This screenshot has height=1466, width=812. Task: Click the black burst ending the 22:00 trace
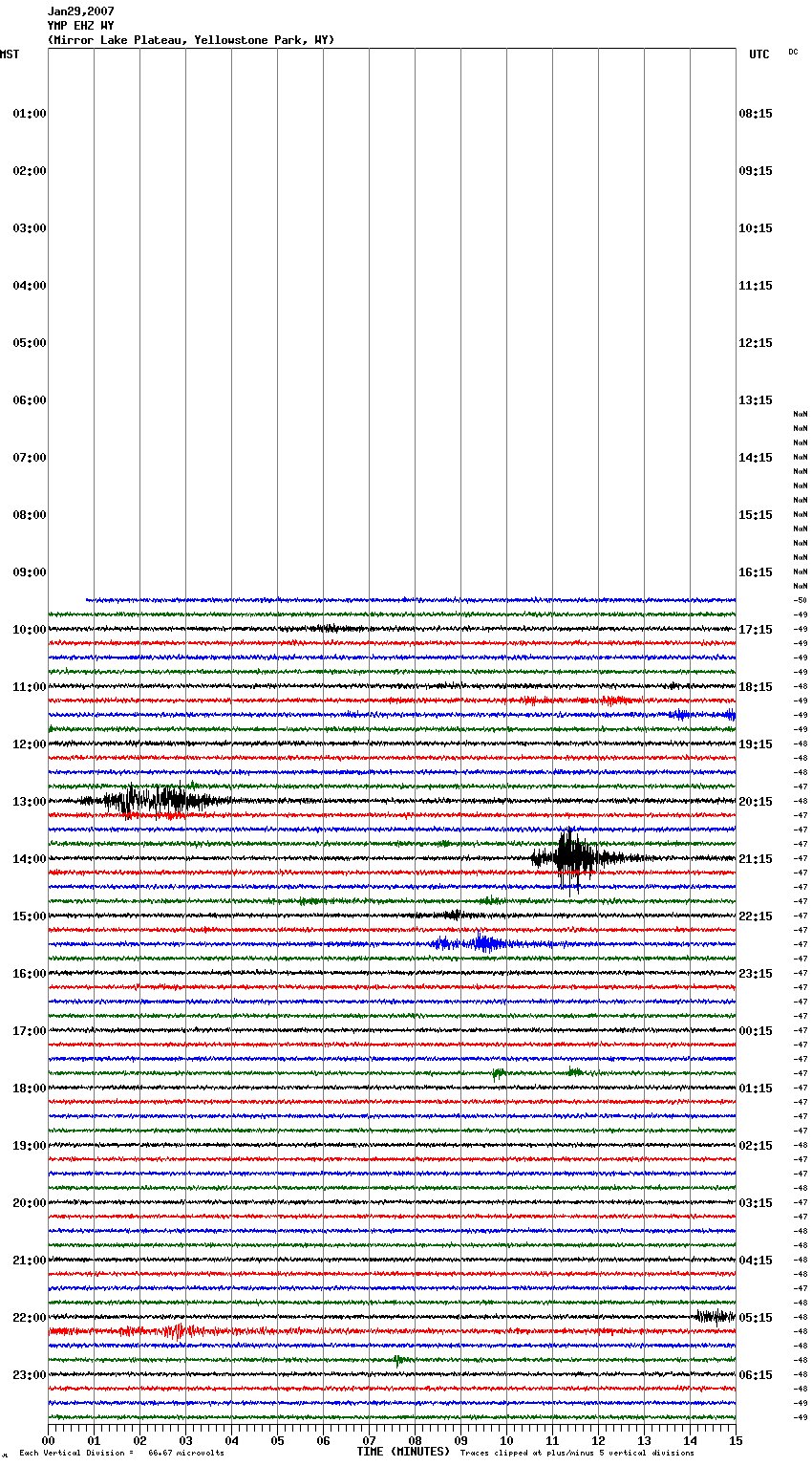[x=715, y=1316]
